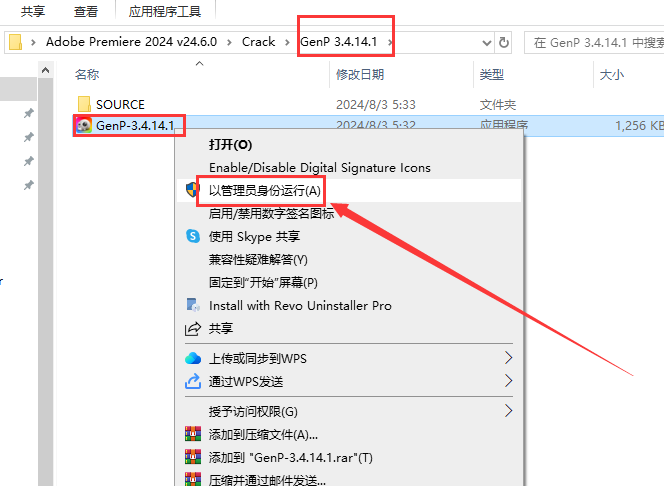Sort by the 修改日期 column header
The width and height of the screenshot is (664, 486).
pyautogui.click(x=360, y=75)
